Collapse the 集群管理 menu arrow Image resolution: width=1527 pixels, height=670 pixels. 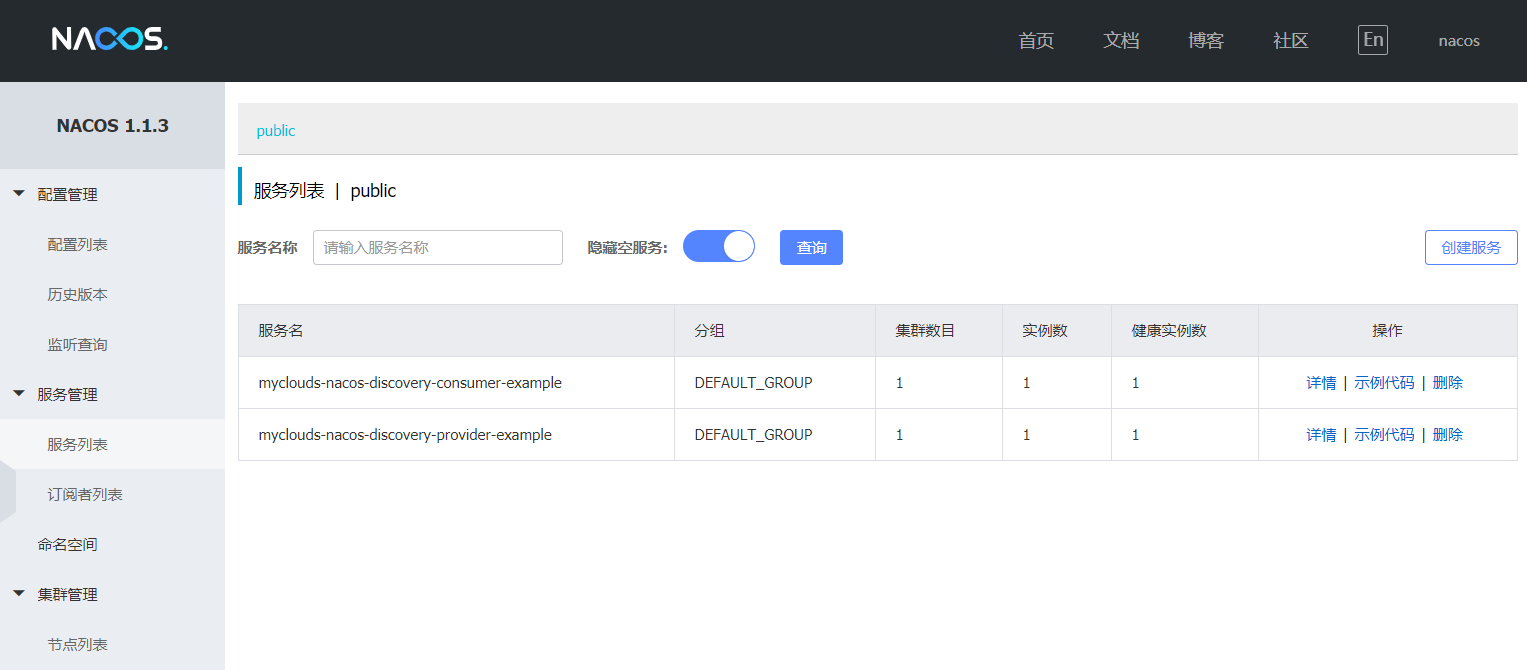click(x=18, y=594)
